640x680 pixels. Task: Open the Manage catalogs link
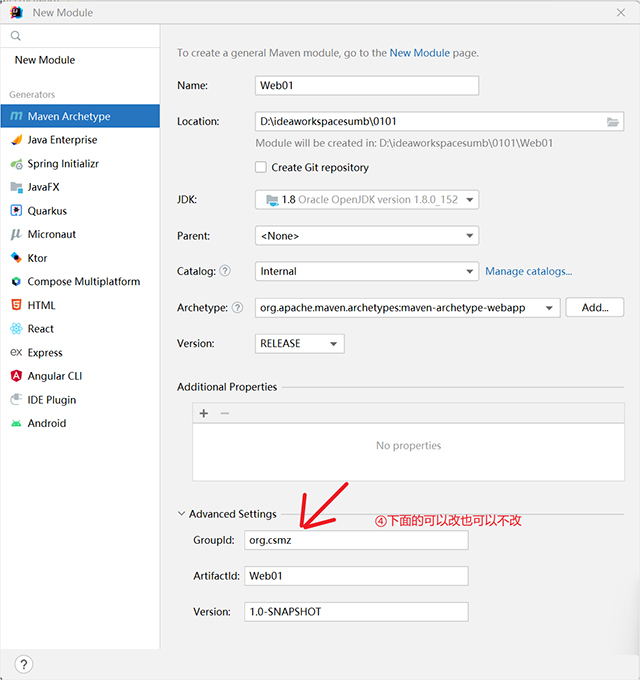click(x=528, y=271)
